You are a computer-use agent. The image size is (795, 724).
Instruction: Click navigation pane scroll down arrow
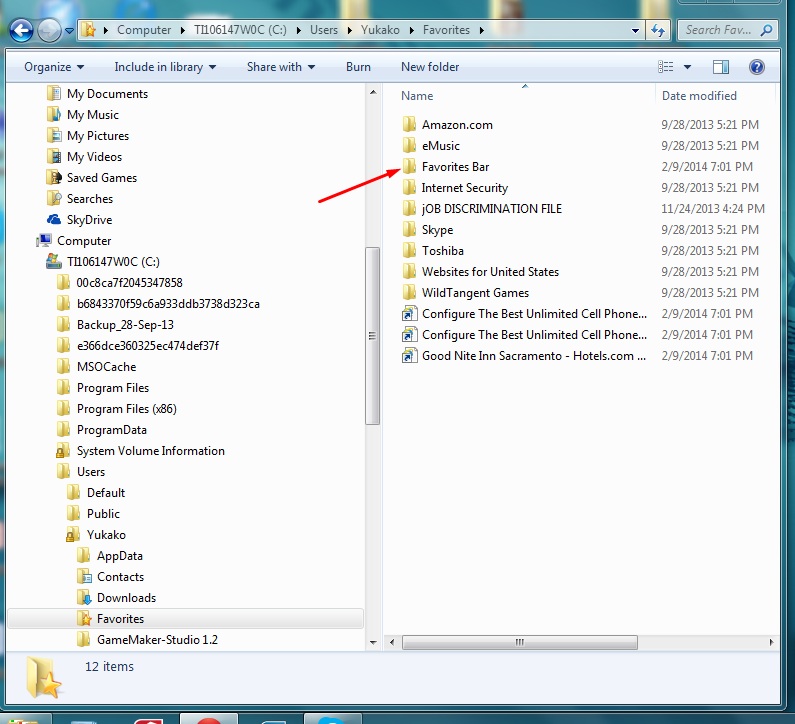373,642
